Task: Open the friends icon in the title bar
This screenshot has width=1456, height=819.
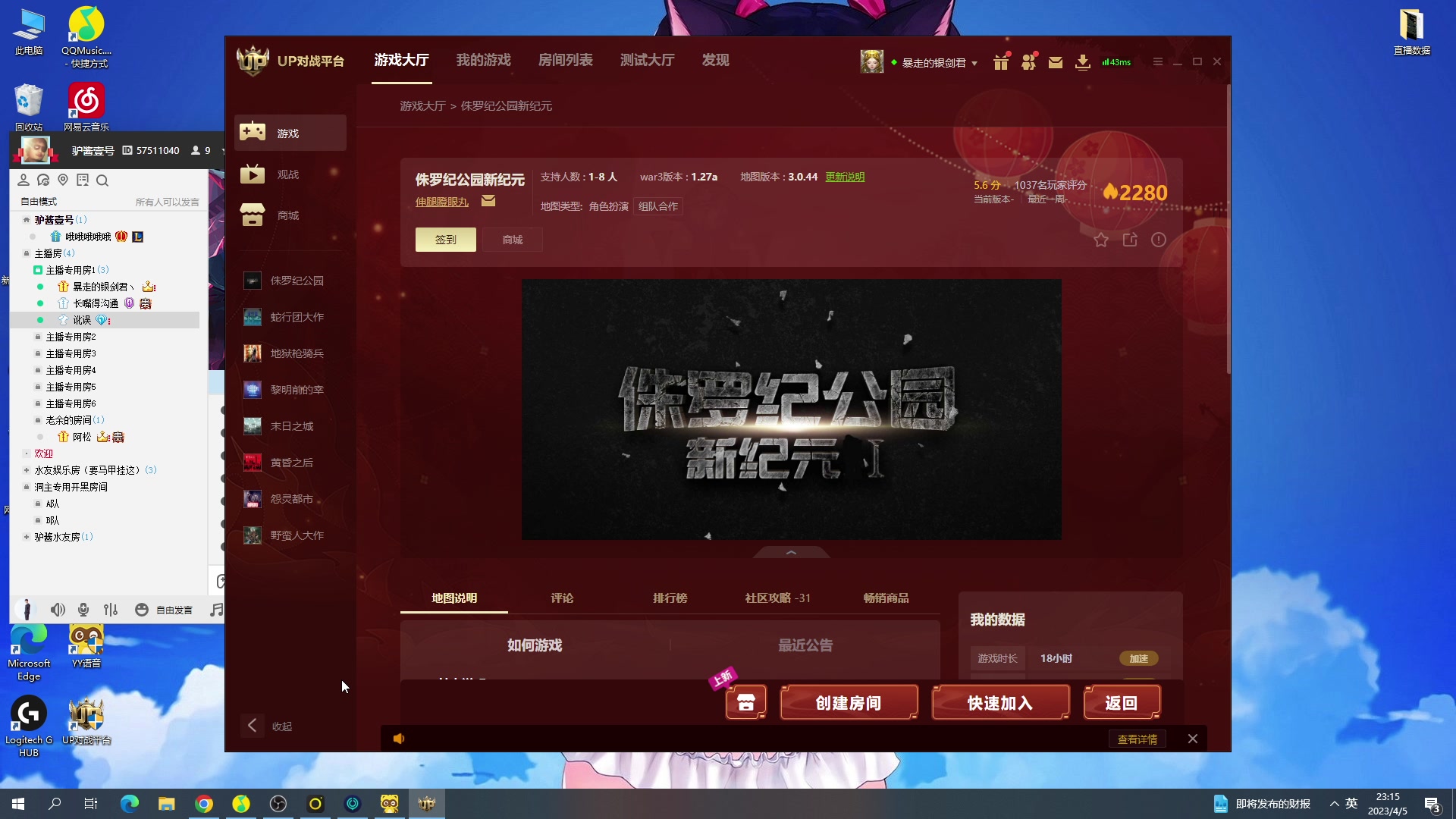Action: point(1028,61)
